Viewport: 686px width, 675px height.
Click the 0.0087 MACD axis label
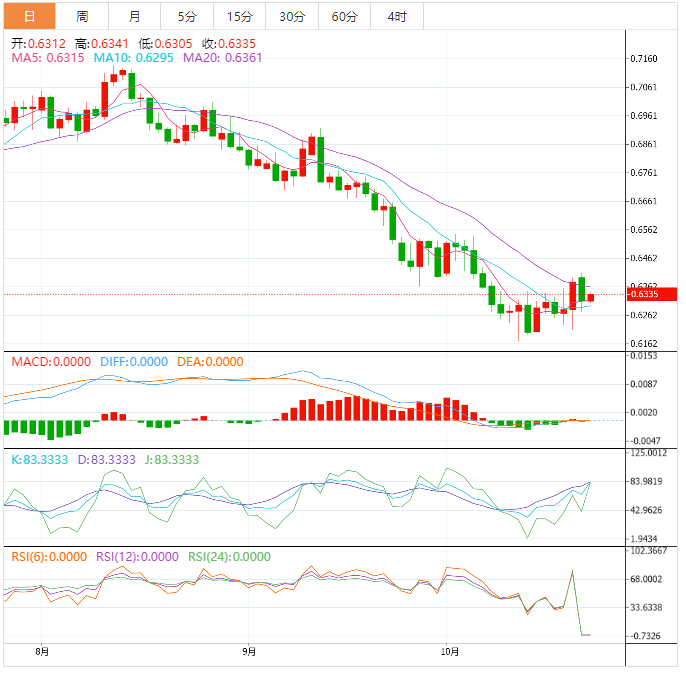coord(644,384)
